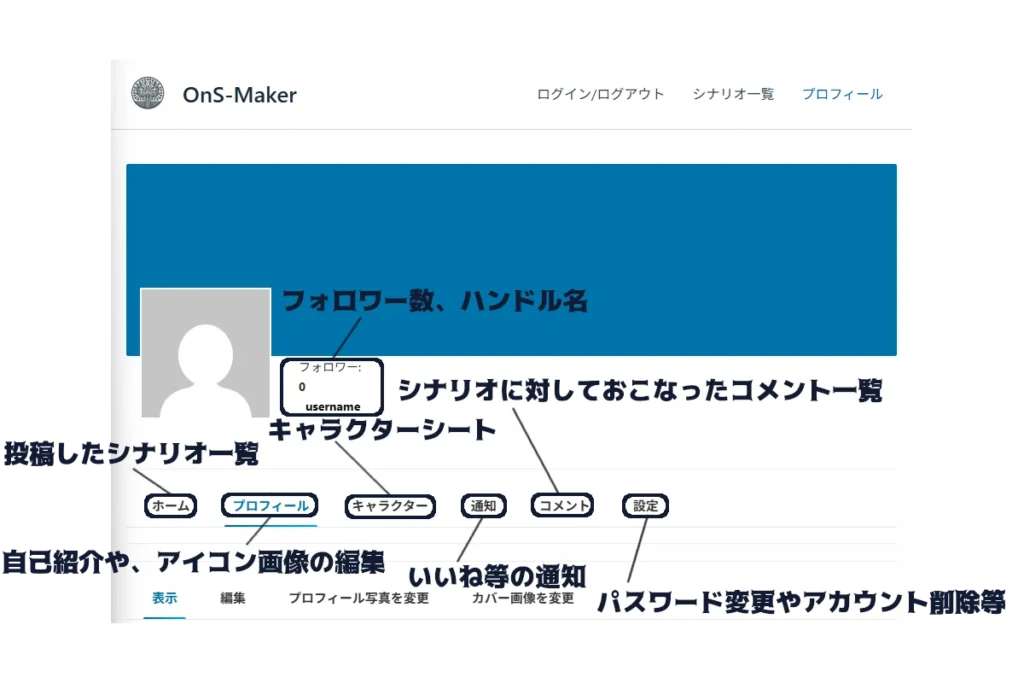The image size is (1024, 683).
Task: Open the キャラクター tab
Action: tap(390, 506)
